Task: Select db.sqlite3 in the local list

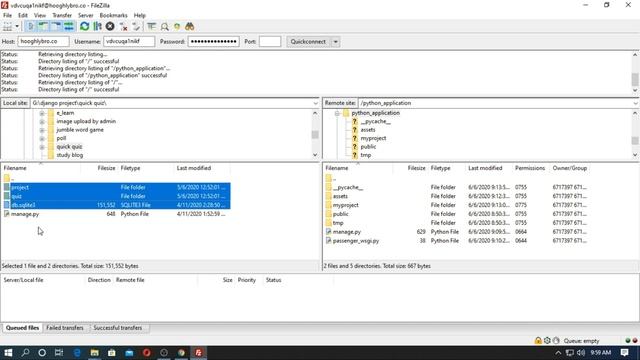Action: pyautogui.click(x=116, y=205)
